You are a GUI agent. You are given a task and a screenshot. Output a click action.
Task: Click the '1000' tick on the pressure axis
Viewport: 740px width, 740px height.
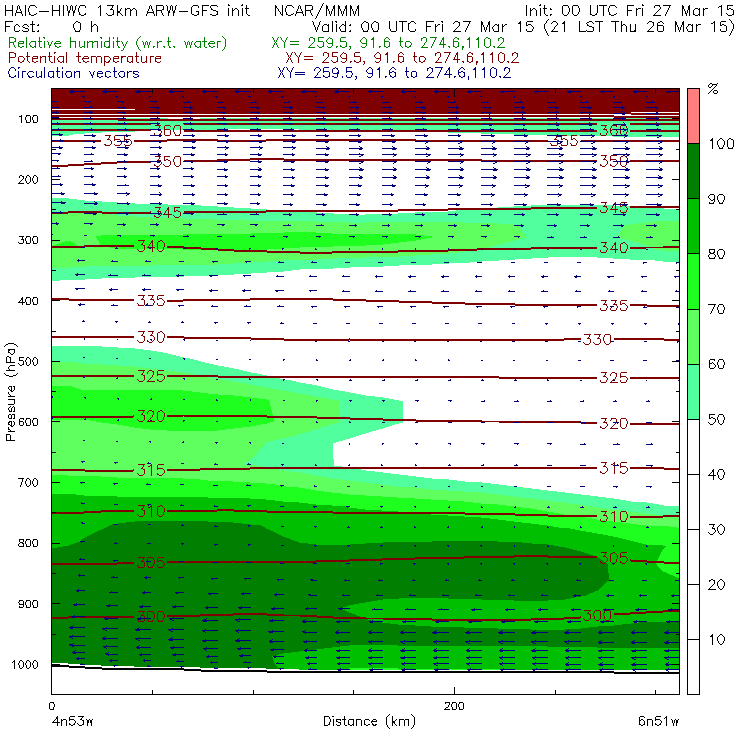pyautogui.click(x=25, y=664)
